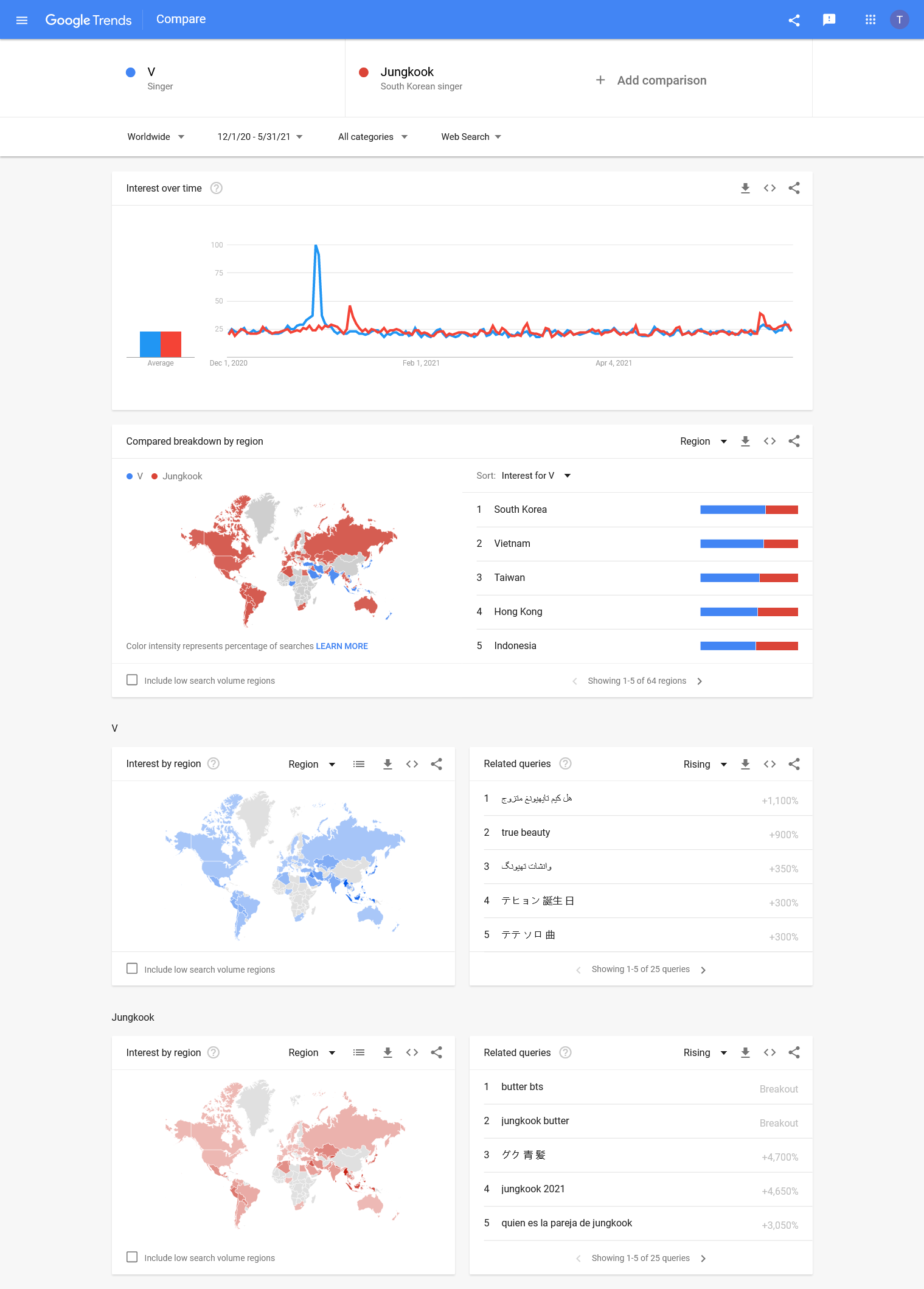Click the red Jungkook color dot
The image size is (924, 1289).
(364, 72)
